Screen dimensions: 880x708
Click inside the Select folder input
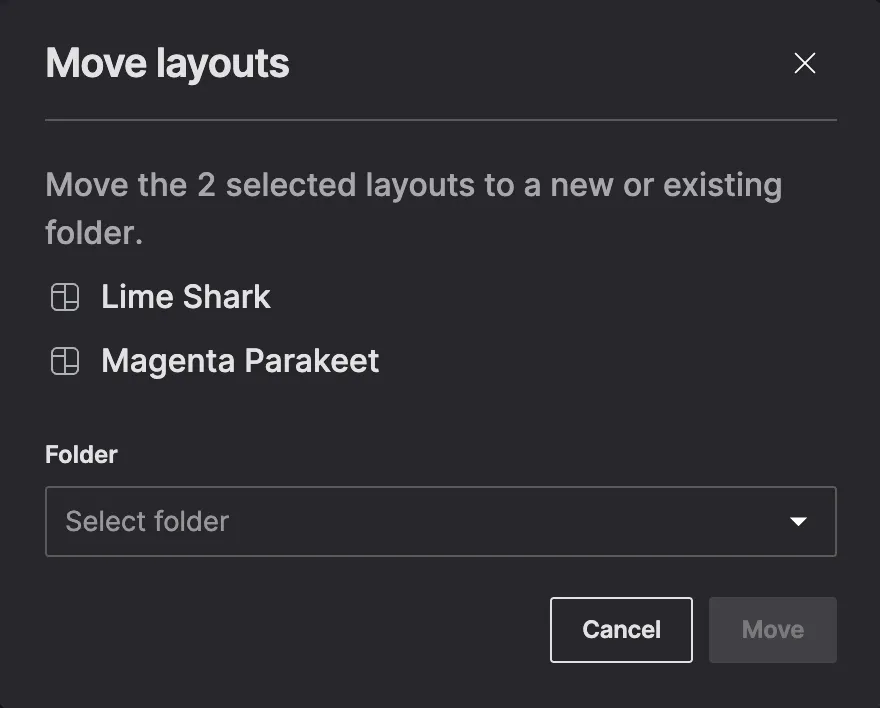click(x=300, y=521)
